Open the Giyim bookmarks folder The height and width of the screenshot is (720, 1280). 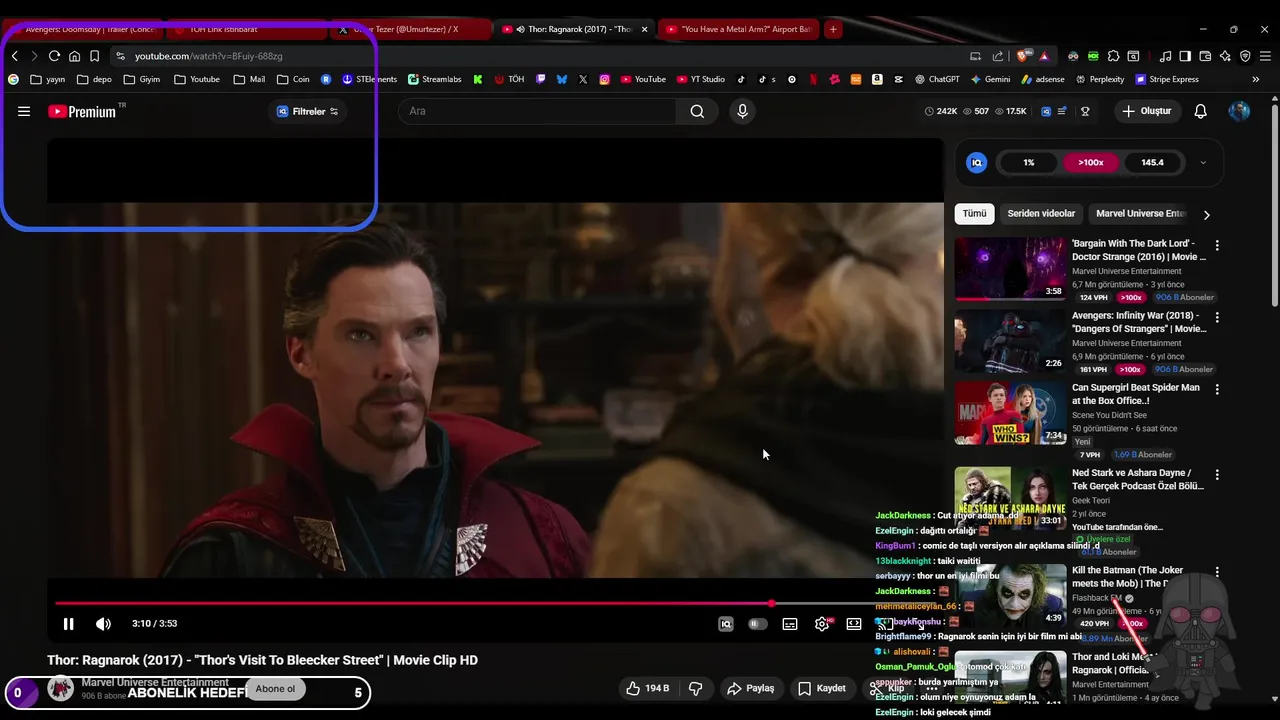coord(141,79)
